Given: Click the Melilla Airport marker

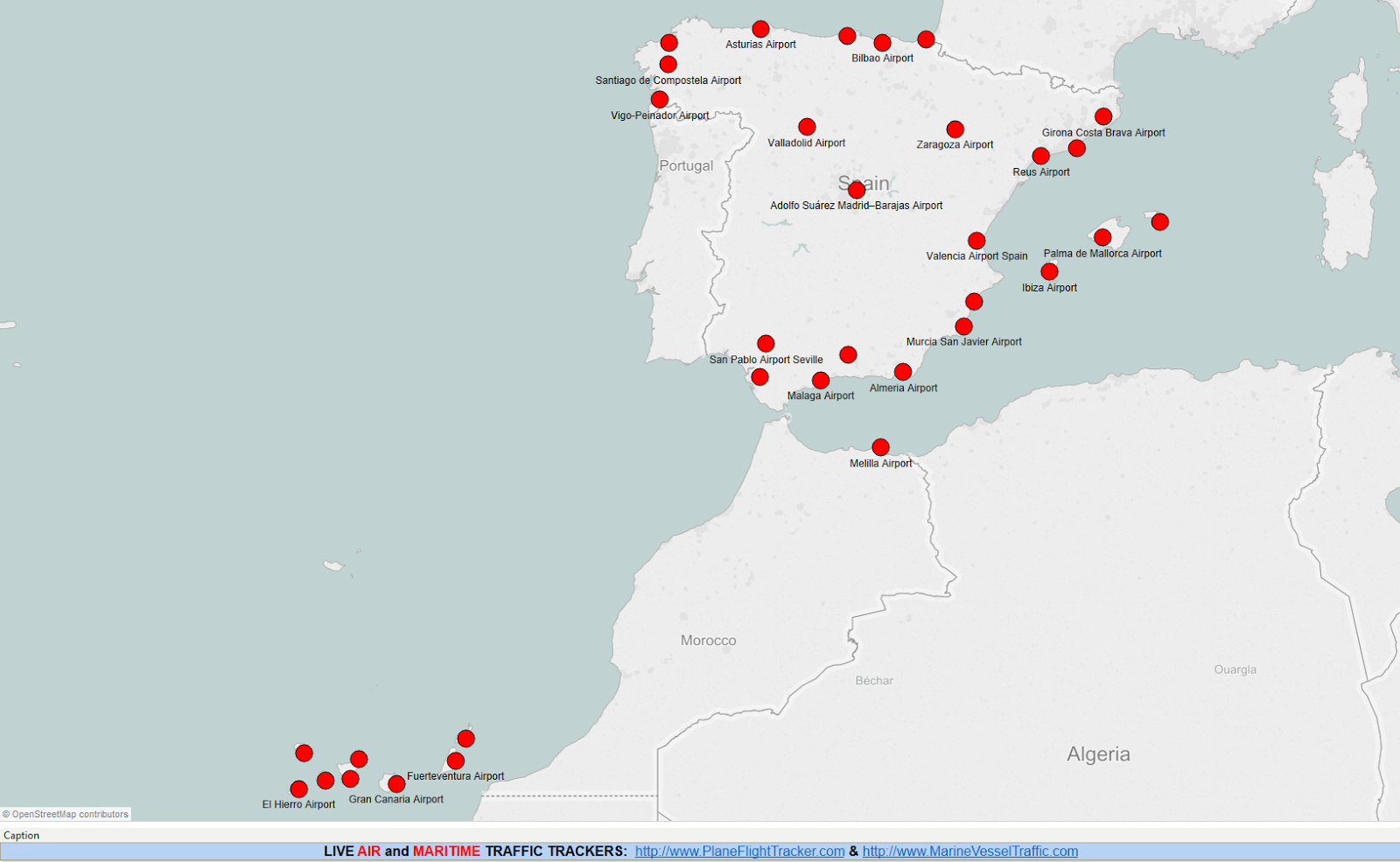Looking at the screenshot, I should click(880, 447).
